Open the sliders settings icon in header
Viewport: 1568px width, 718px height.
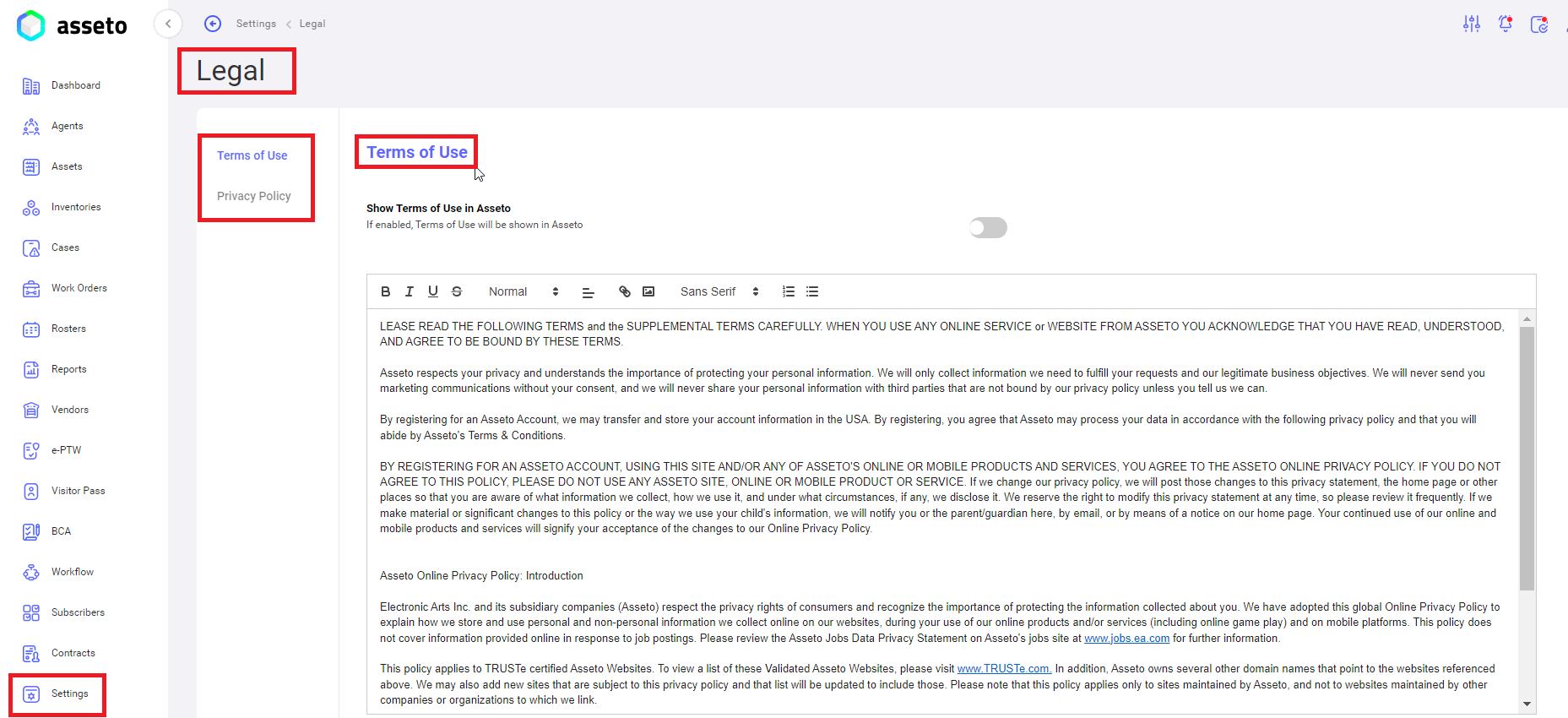(1472, 24)
